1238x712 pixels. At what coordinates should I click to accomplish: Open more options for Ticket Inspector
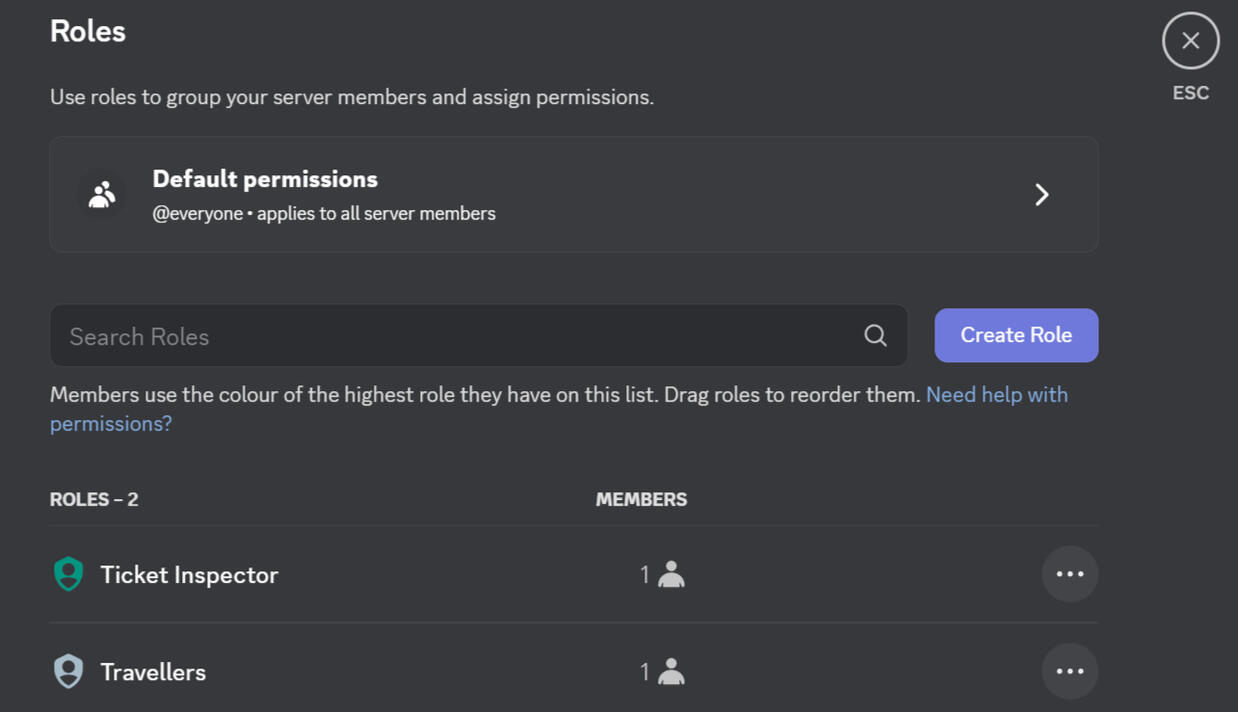click(x=1069, y=574)
